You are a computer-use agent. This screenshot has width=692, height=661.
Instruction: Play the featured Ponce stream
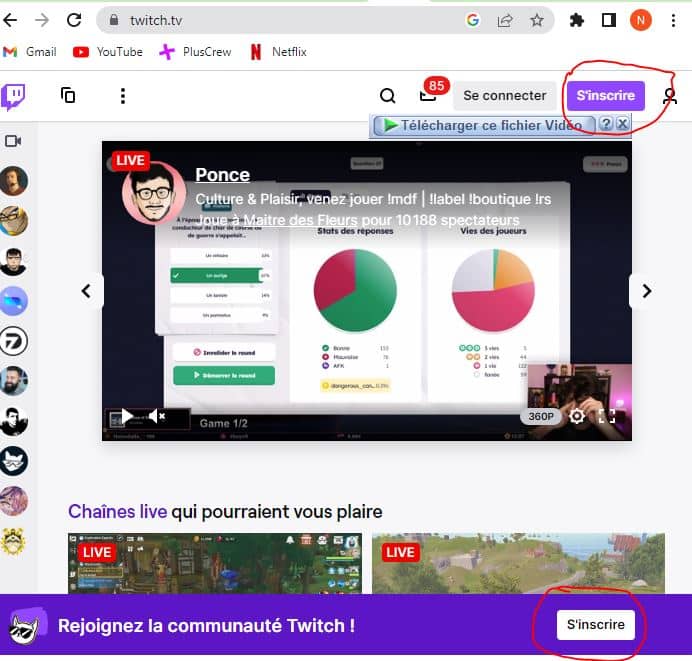point(127,417)
